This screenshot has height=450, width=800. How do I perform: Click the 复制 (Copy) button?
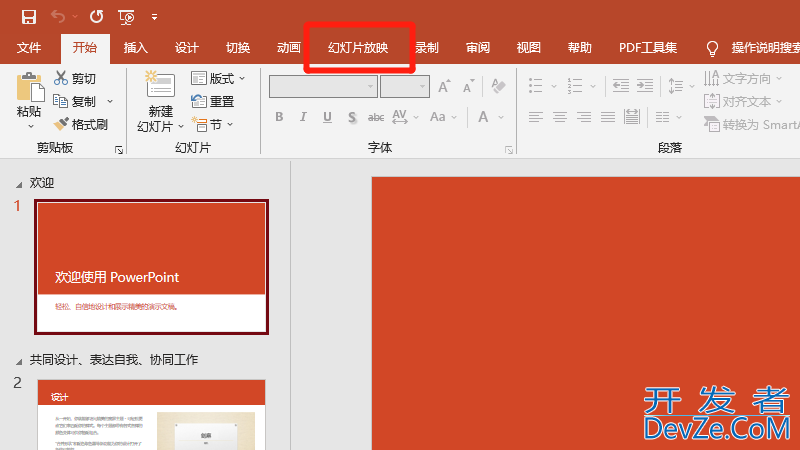point(75,102)
